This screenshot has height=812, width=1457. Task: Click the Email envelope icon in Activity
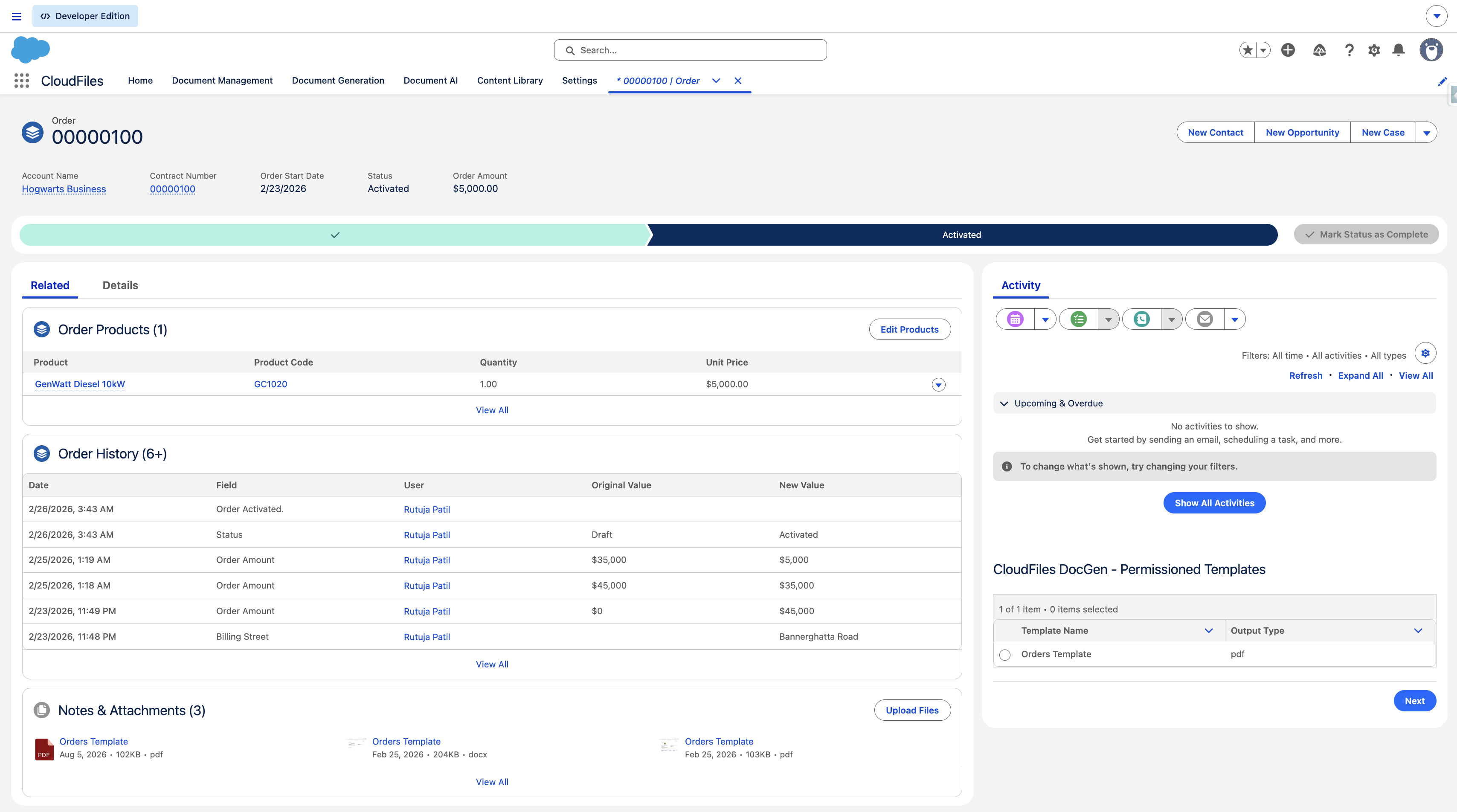(x=1205, y=319)
